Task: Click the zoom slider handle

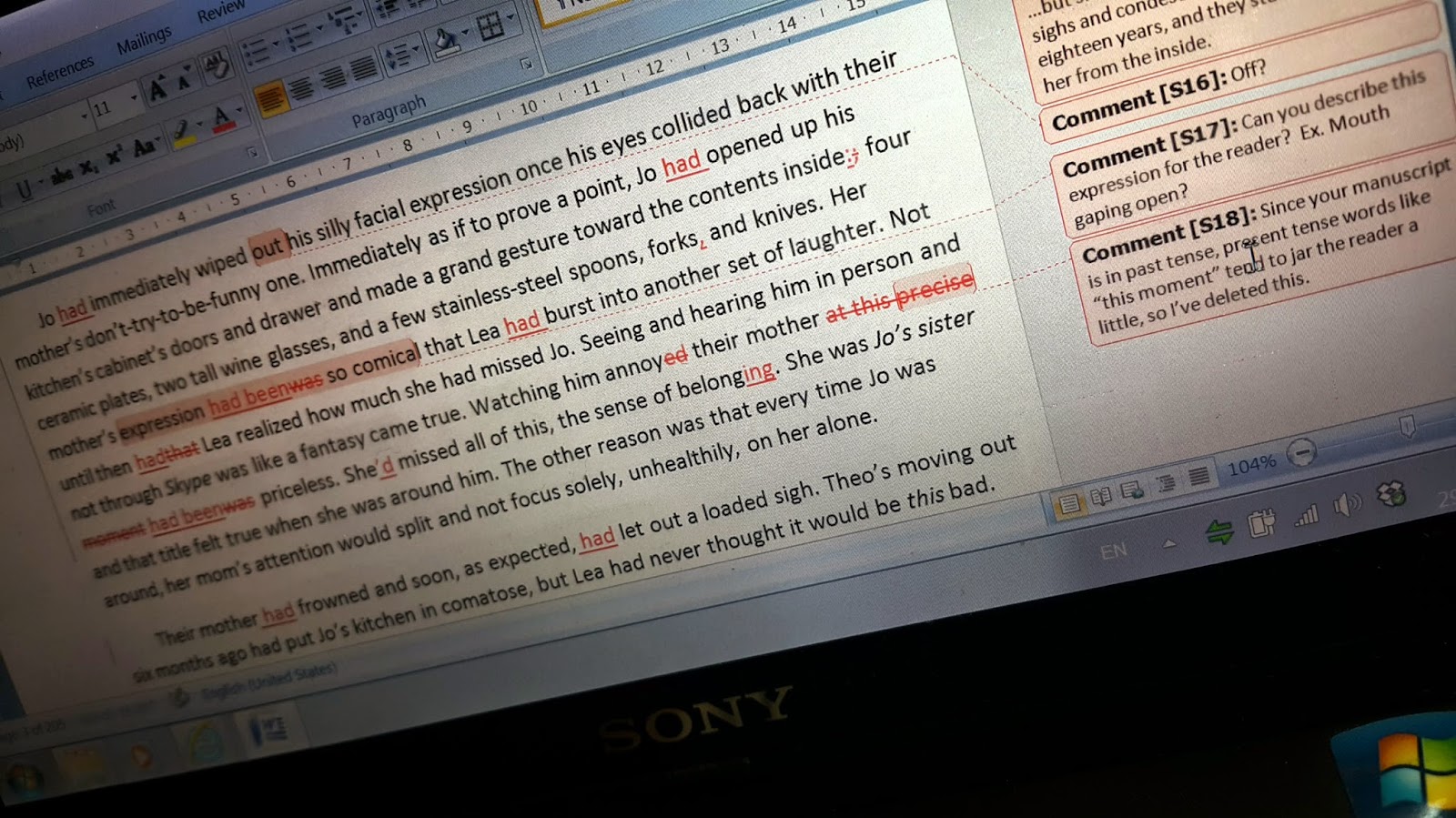Action: pos(1407,426)
